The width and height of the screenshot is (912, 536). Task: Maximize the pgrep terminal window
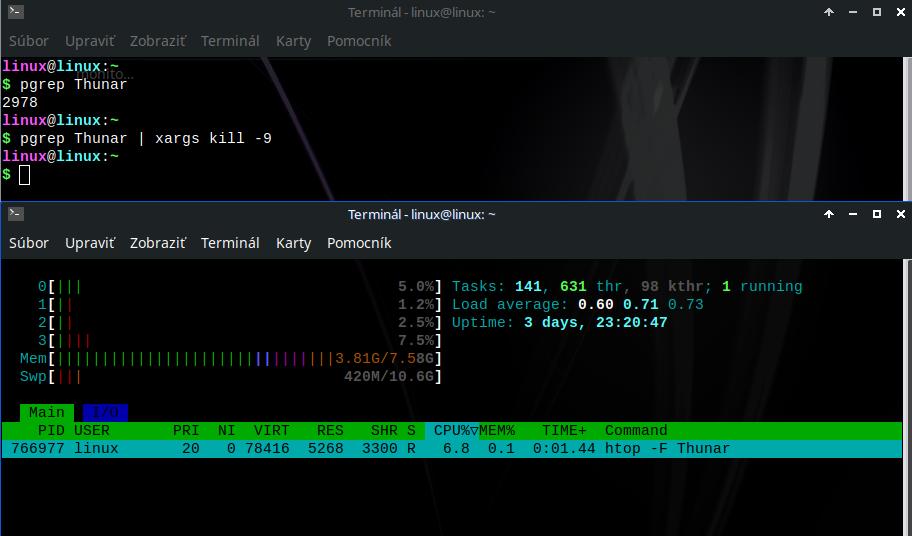[x=877, y=13]
